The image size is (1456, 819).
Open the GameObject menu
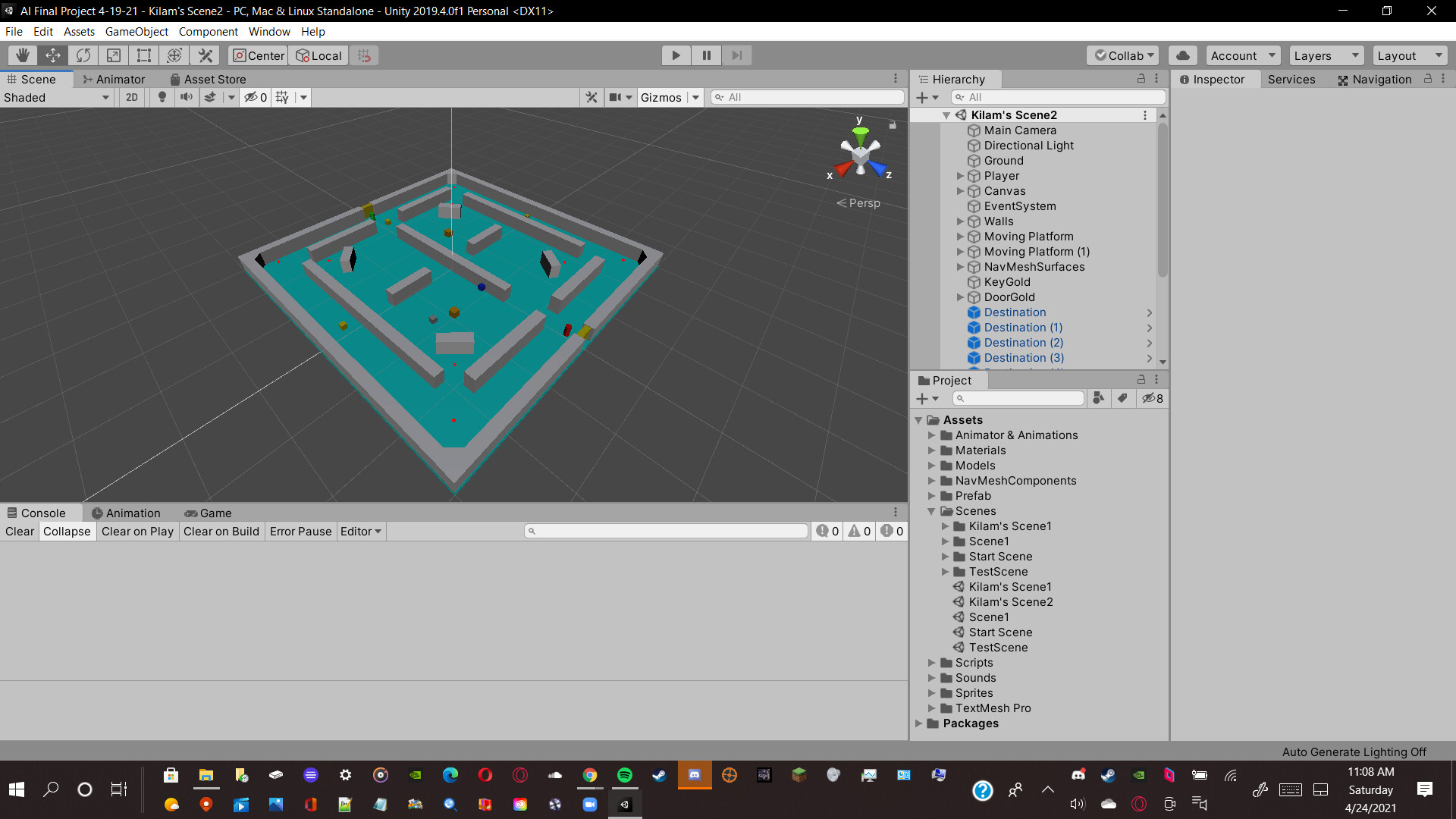tap(136, 32)
